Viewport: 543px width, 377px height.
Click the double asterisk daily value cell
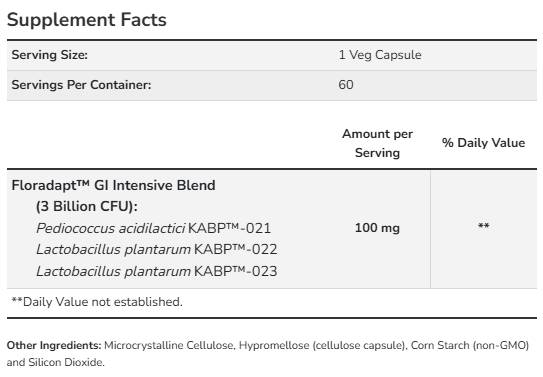coord(483,226)
